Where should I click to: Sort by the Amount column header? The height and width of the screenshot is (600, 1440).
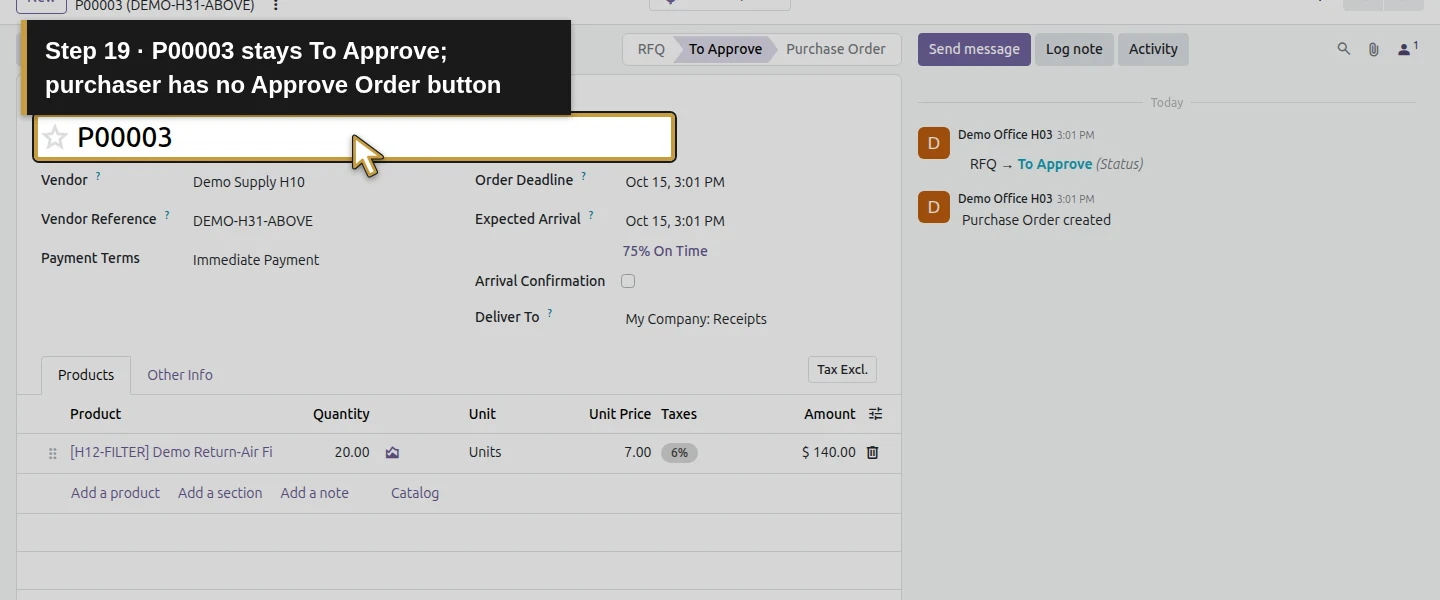coord(830,414)
